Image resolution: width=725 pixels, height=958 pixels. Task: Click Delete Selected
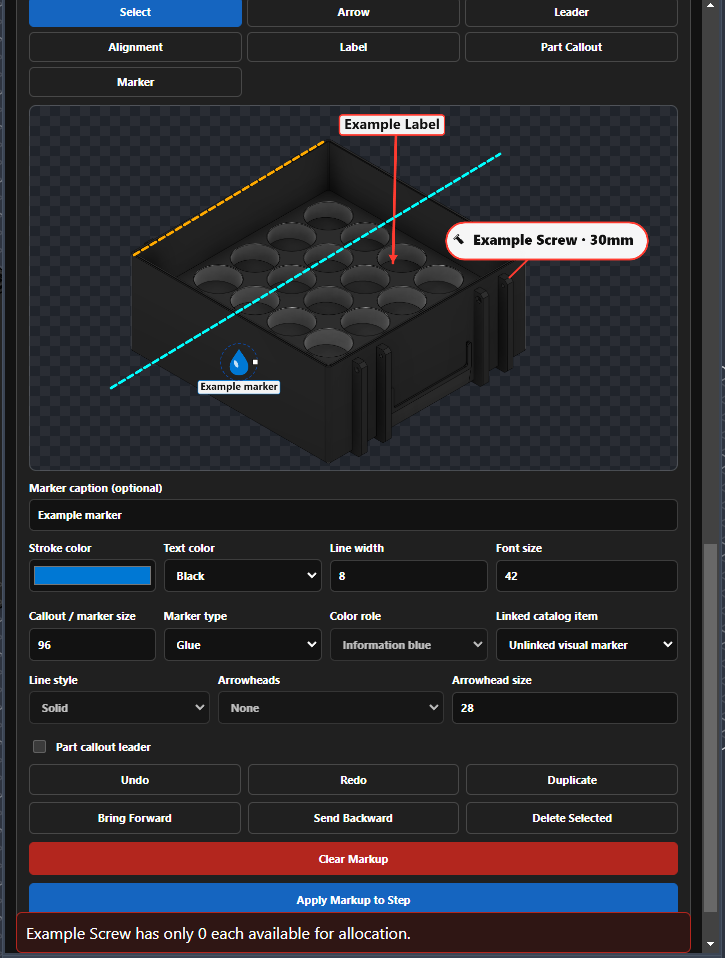pos(572,818)
